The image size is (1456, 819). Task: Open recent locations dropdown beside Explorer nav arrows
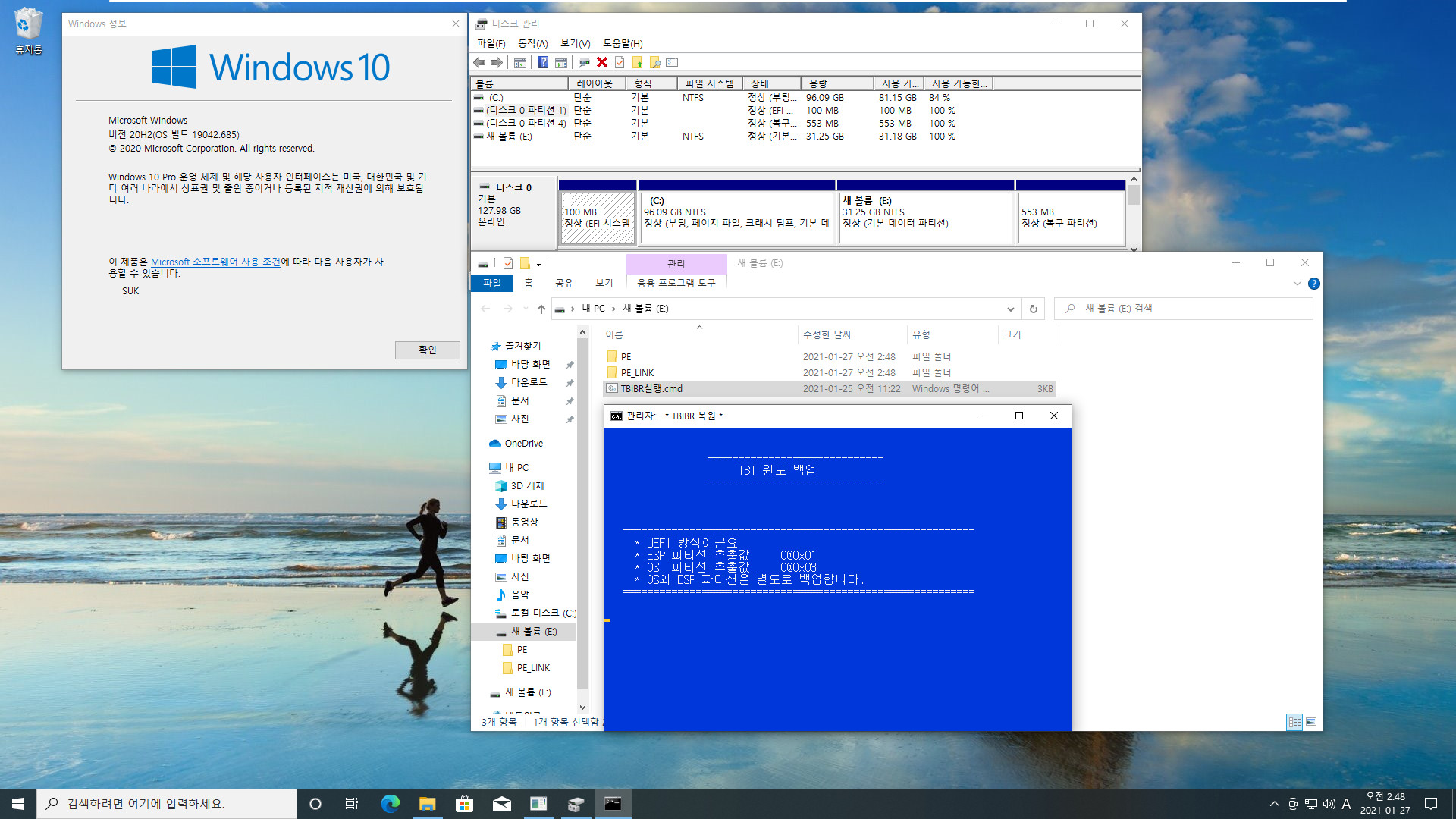coord(526,309)
